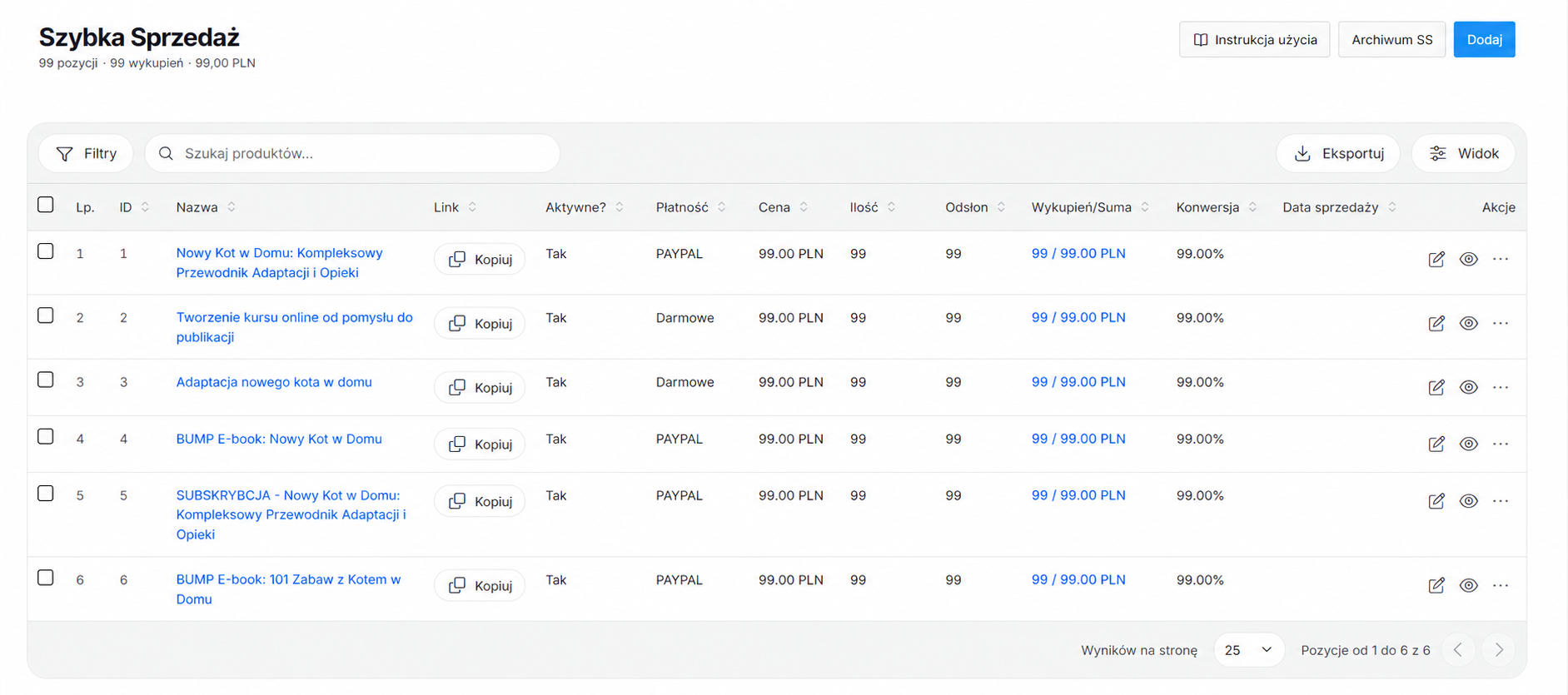Open three-dot actions menu for row 3

[1501, 388]
